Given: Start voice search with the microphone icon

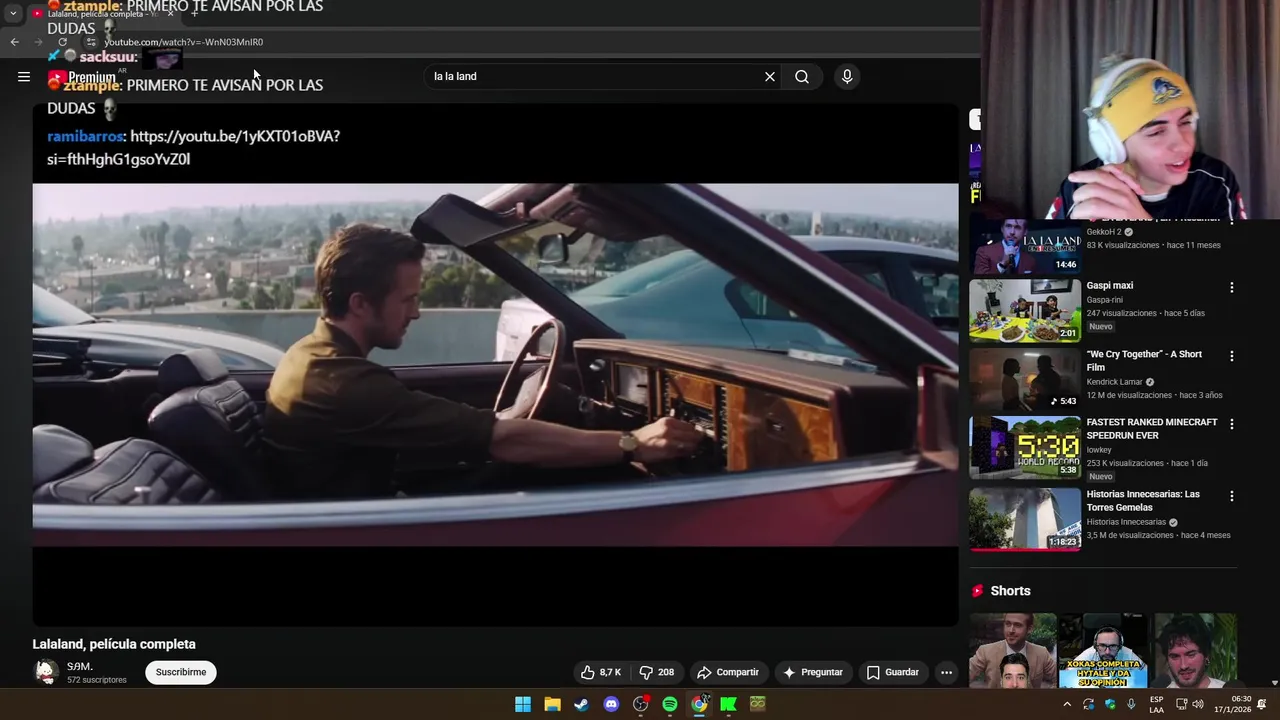Looking at the screenshot, I should pos(847,77).
